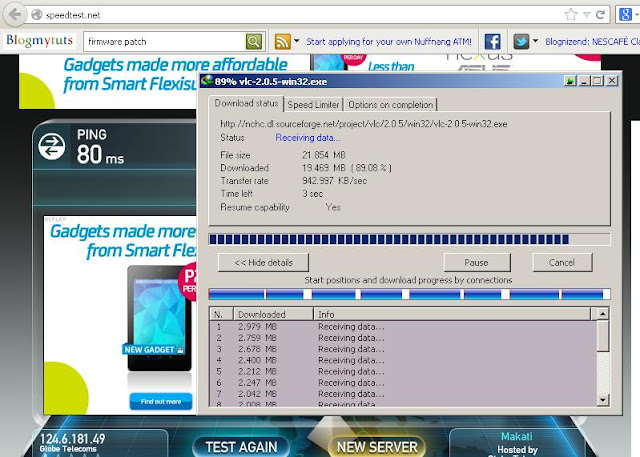This screenshot has width=640, height=457.
Task: Click the connections list scrollbar thumb
Action: pyautogui.click(x=603, y=335)
